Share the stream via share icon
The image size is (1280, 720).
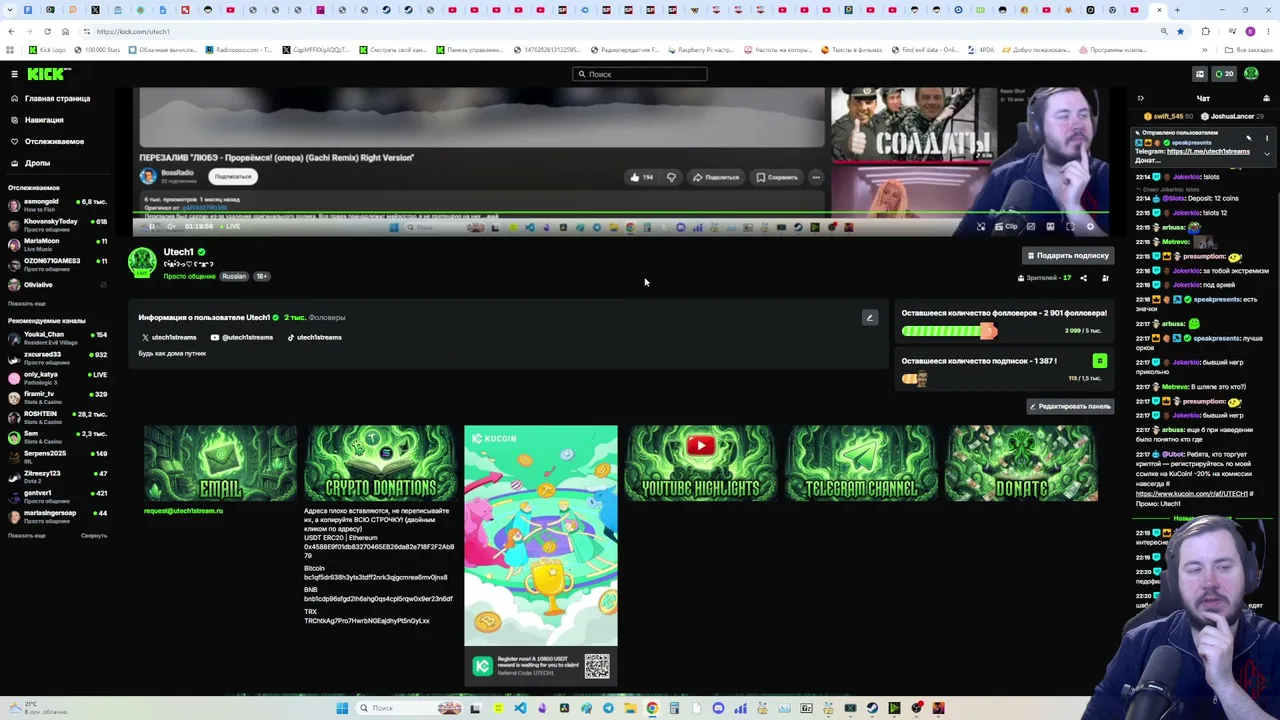[1083, 278]
